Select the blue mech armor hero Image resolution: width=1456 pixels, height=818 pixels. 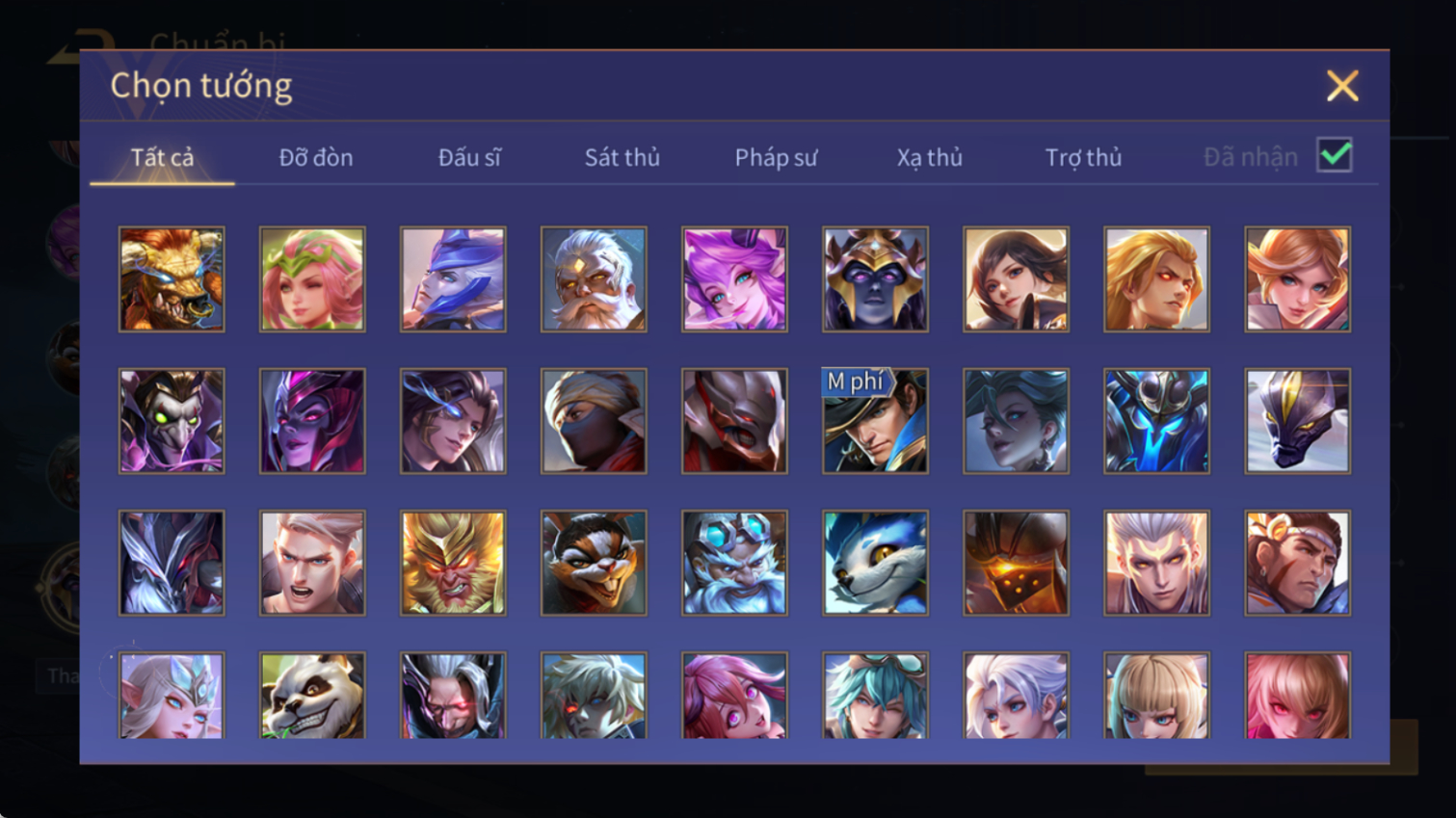1156,421
